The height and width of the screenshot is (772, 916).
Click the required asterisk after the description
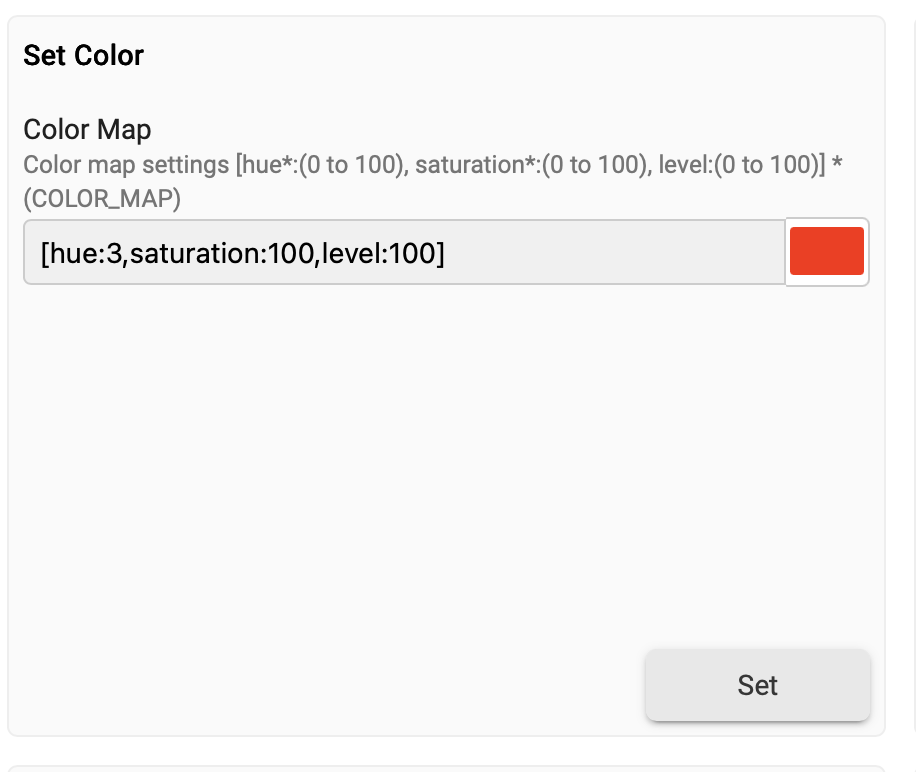[x=837, y=165]
